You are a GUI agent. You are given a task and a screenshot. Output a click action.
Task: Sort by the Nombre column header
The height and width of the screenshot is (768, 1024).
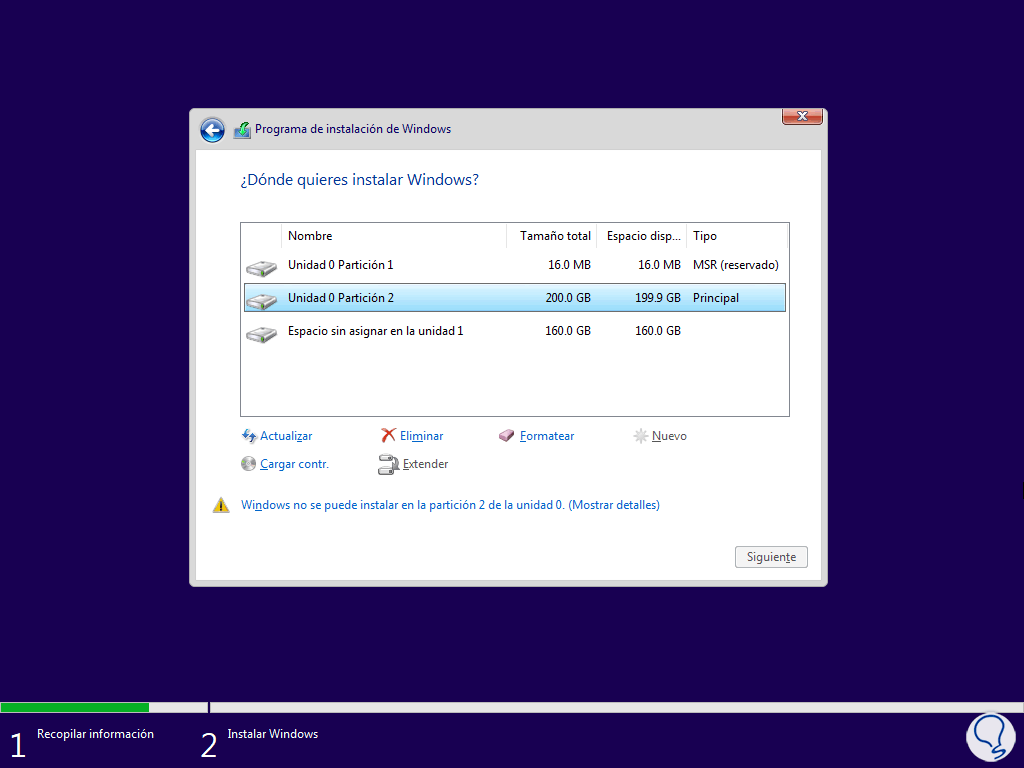coord(394,236)
